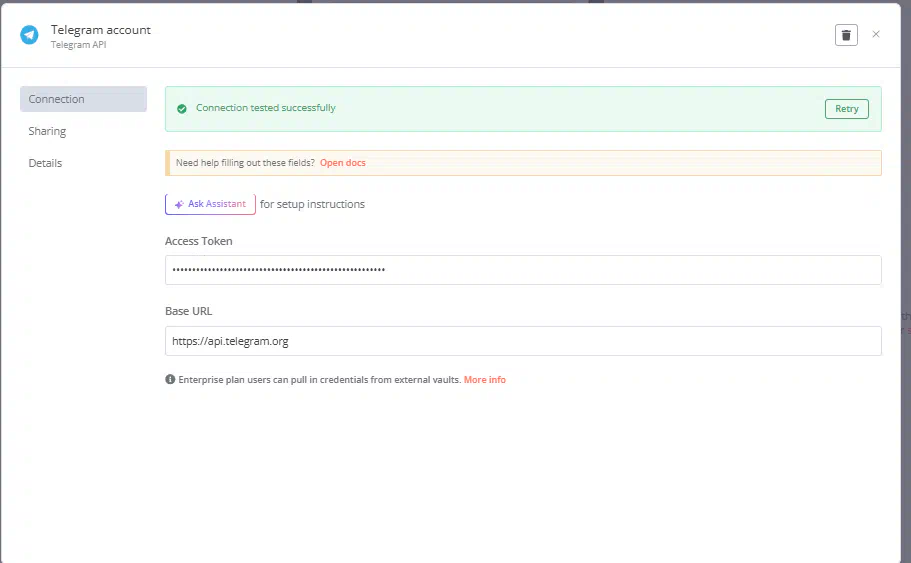Viewport: 911px width, 563px height.
Task: Click 'Connection tested successfully' message
Action: tap(266, 107)
